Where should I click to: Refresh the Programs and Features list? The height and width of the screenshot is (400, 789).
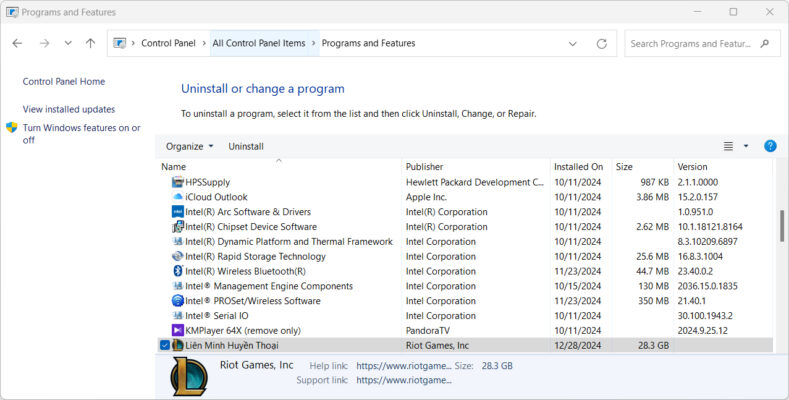(601, 44)
